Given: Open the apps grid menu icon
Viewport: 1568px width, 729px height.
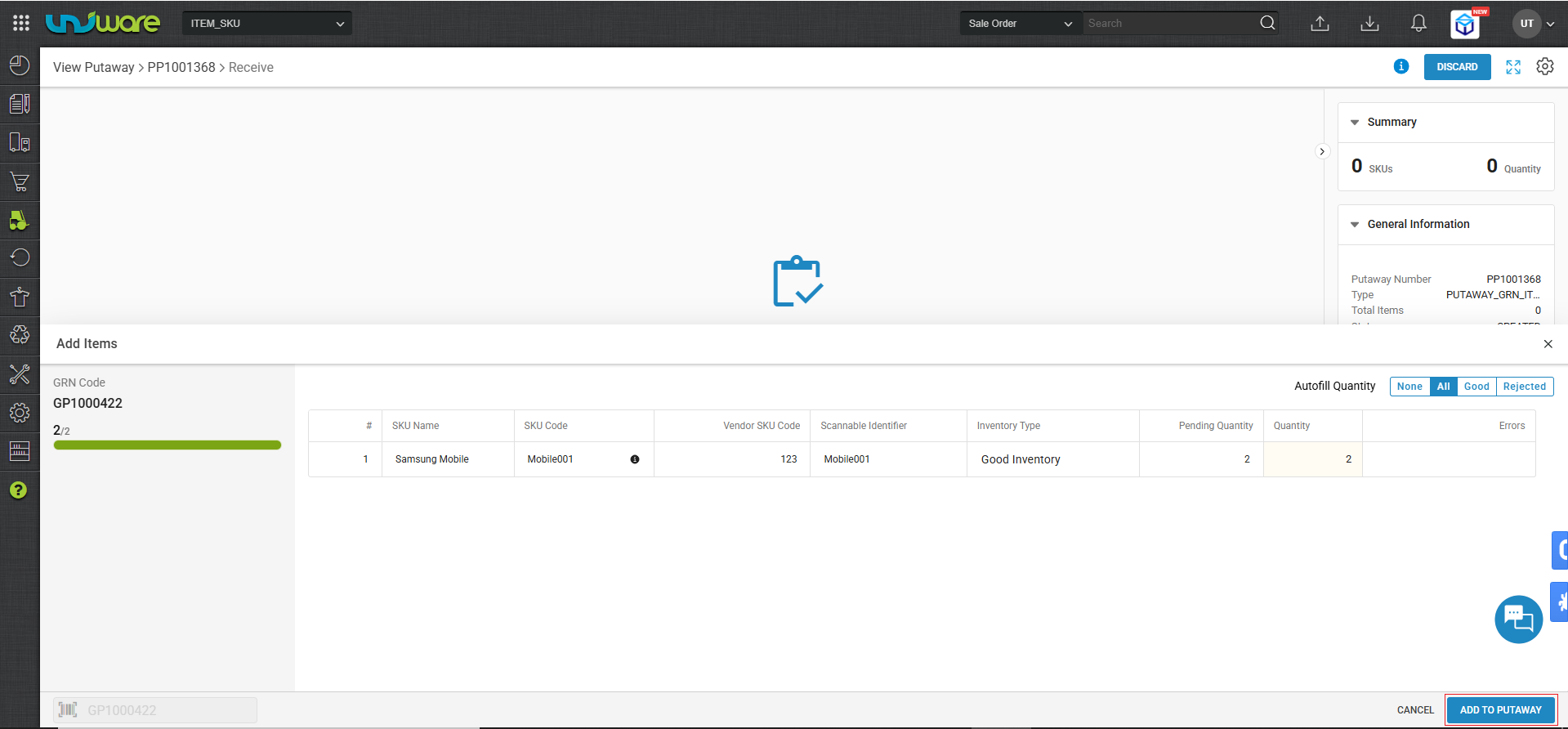Looking at the screenshot, I should 21,23.
